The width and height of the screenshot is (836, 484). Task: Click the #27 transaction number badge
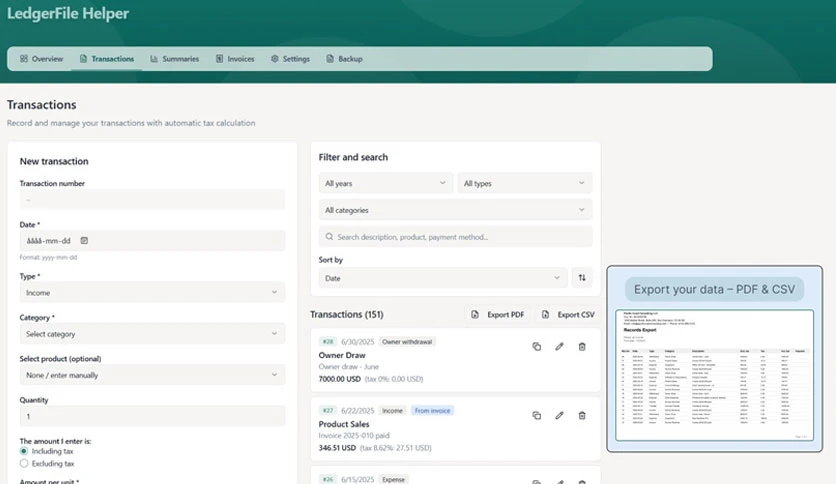point(328,410)
